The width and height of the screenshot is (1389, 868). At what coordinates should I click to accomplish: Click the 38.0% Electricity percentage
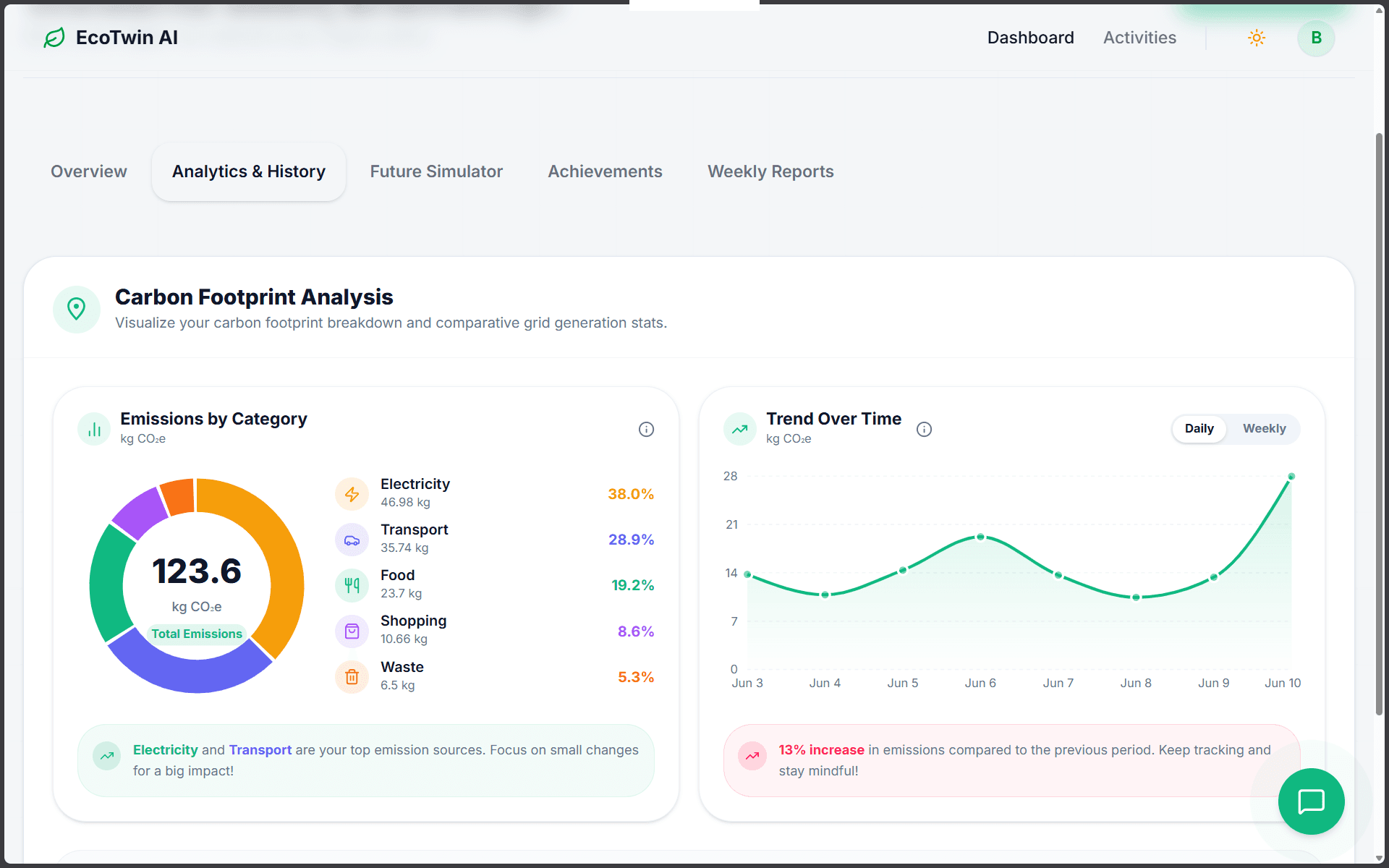[631, 494]
